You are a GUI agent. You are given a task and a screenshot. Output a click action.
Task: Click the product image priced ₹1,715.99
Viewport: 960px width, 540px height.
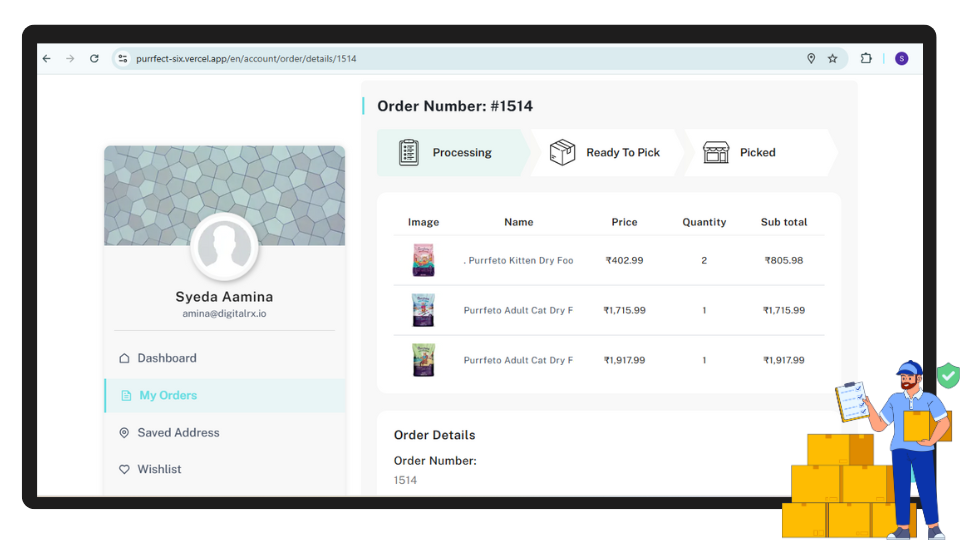click(x=424, y=310)
